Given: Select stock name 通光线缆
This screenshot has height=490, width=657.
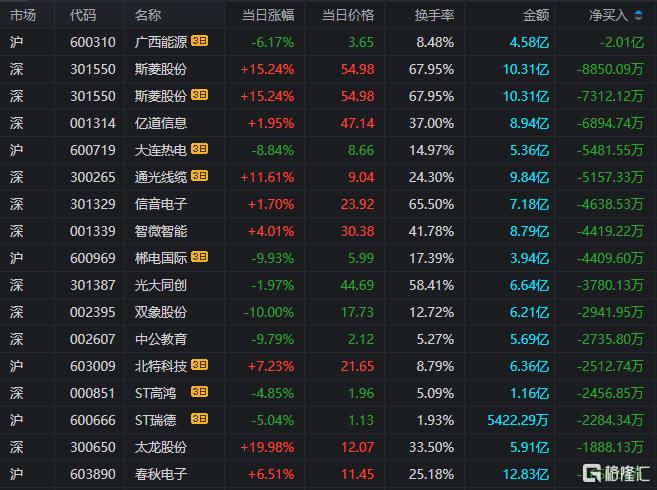Looking at the screenshot, I should coord(161,177).
